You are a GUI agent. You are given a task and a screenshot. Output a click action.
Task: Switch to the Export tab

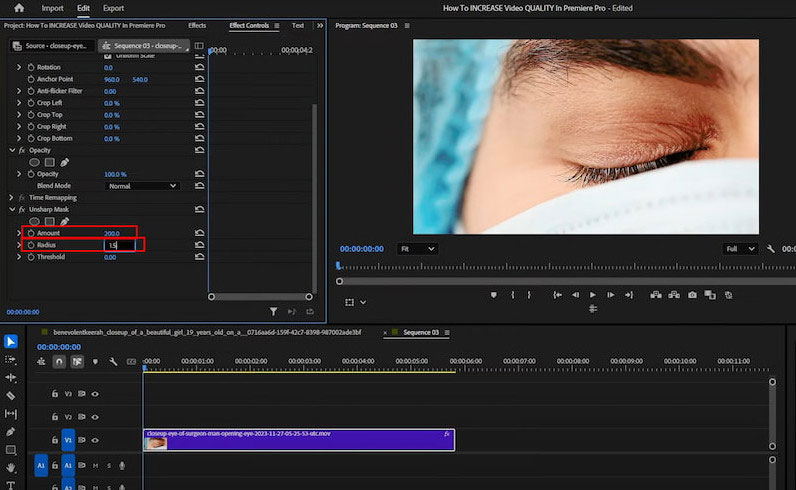click(113, 8)
